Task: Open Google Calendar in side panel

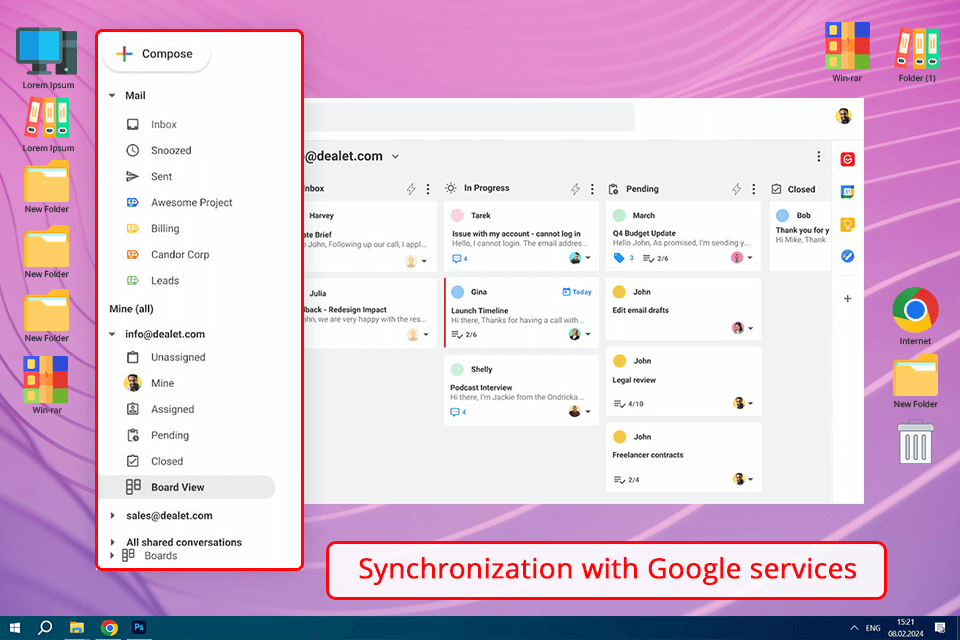Action: click(847, 192)
